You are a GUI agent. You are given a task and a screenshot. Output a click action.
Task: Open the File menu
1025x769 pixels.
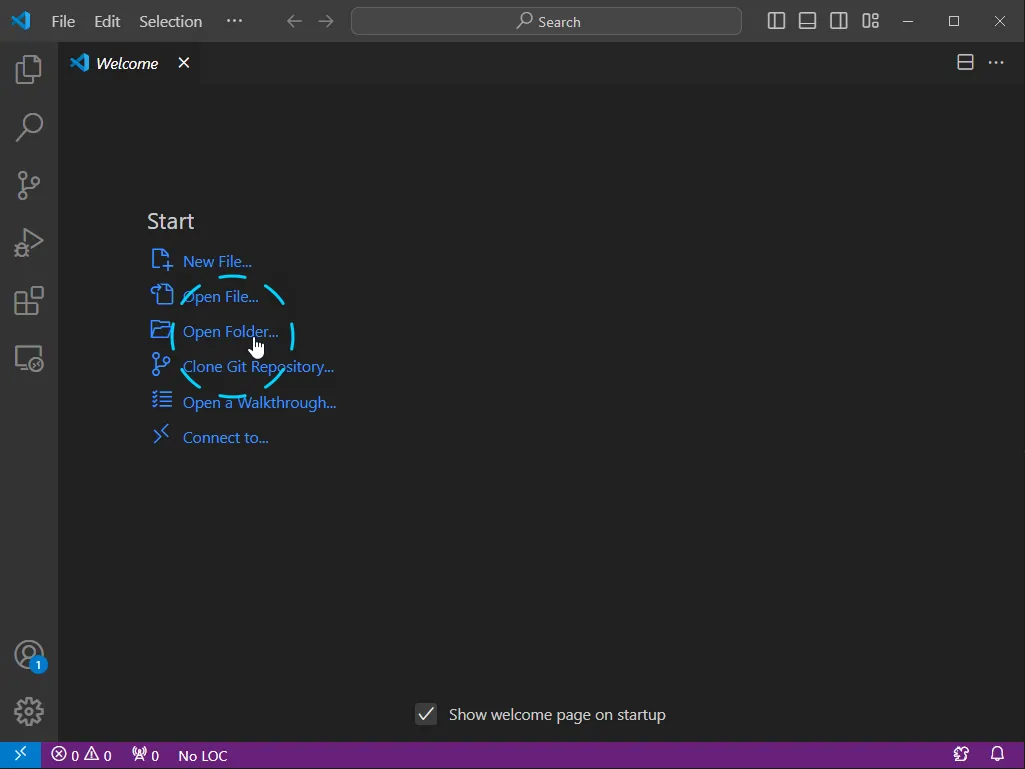[x=63, y=21]
